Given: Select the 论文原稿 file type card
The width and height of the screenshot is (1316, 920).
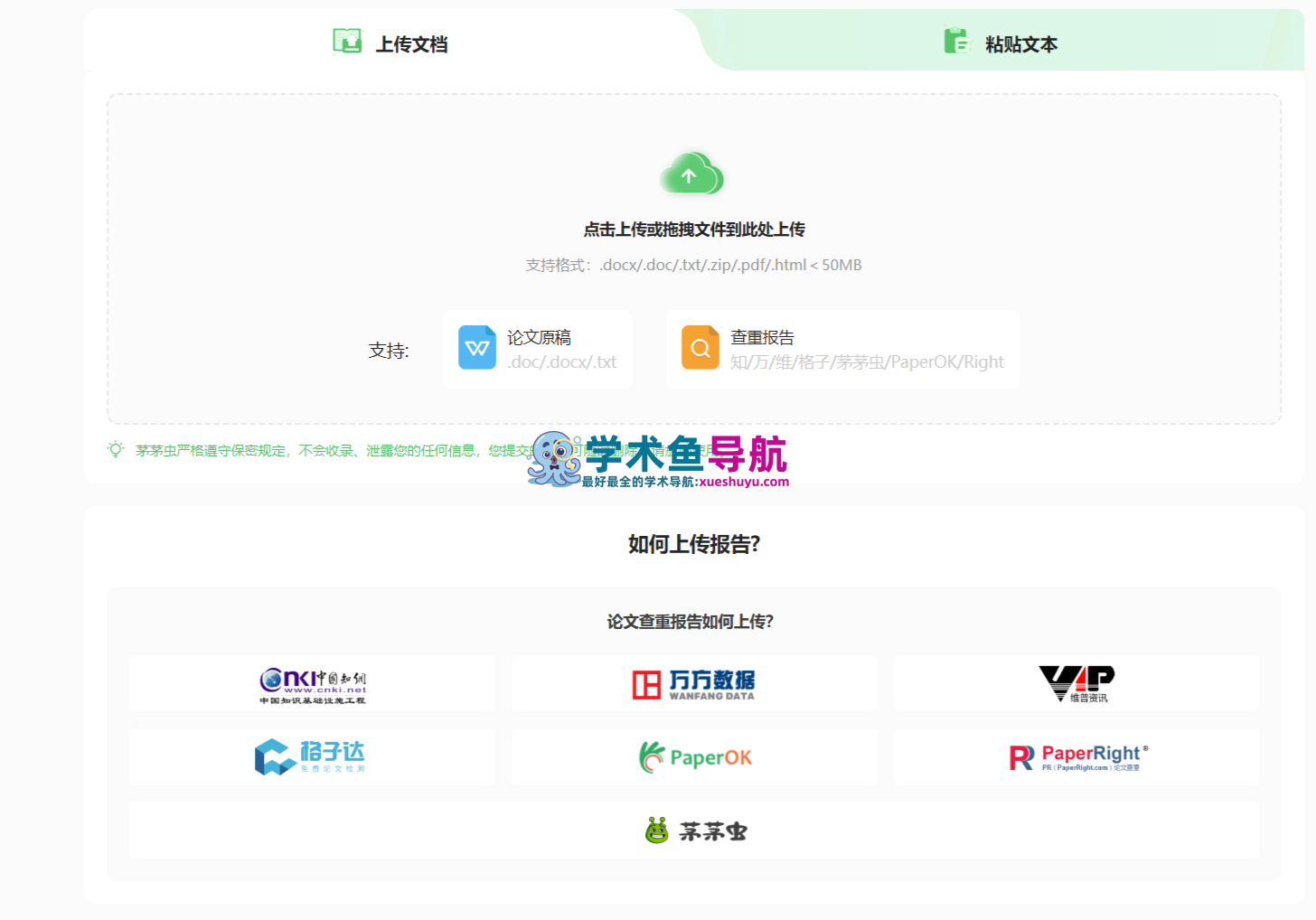Looking at the screenshot, I should click(538, 350).
